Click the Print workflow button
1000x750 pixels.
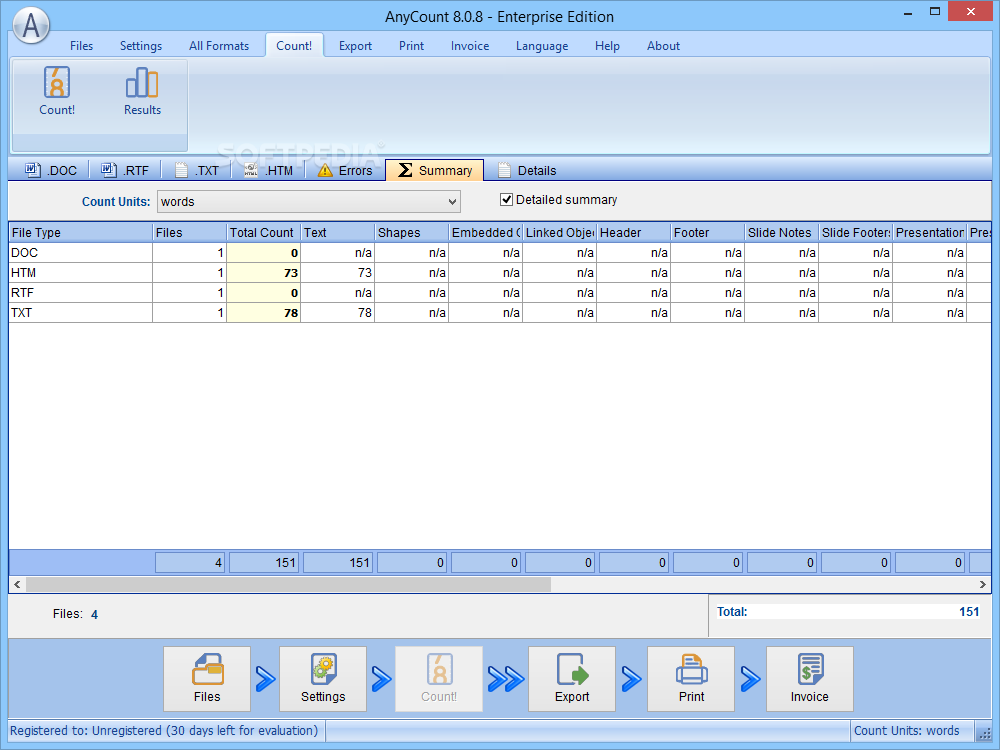point(691,679)
